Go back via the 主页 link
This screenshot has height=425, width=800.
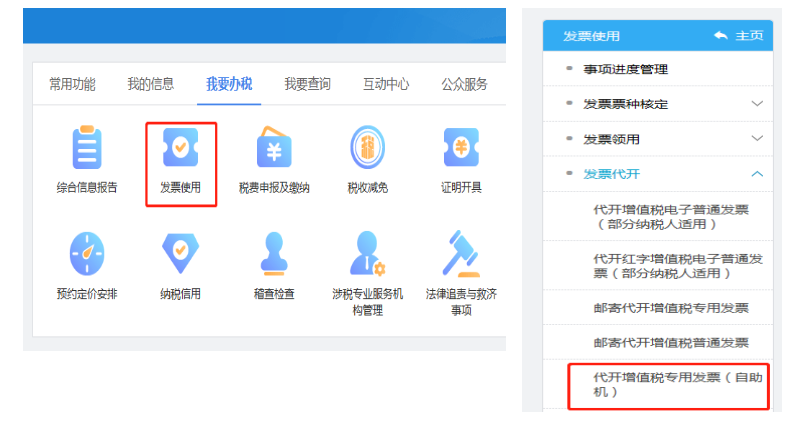[x=749, y=36]
